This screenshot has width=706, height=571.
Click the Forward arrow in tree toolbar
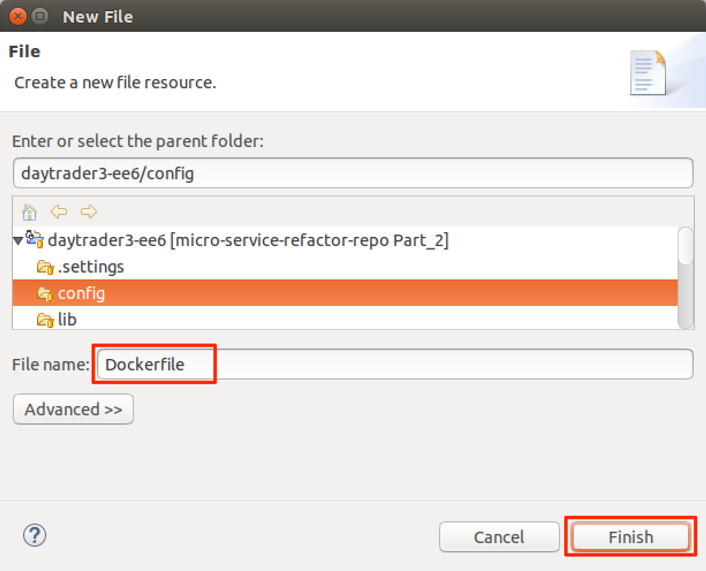point(89,212)
